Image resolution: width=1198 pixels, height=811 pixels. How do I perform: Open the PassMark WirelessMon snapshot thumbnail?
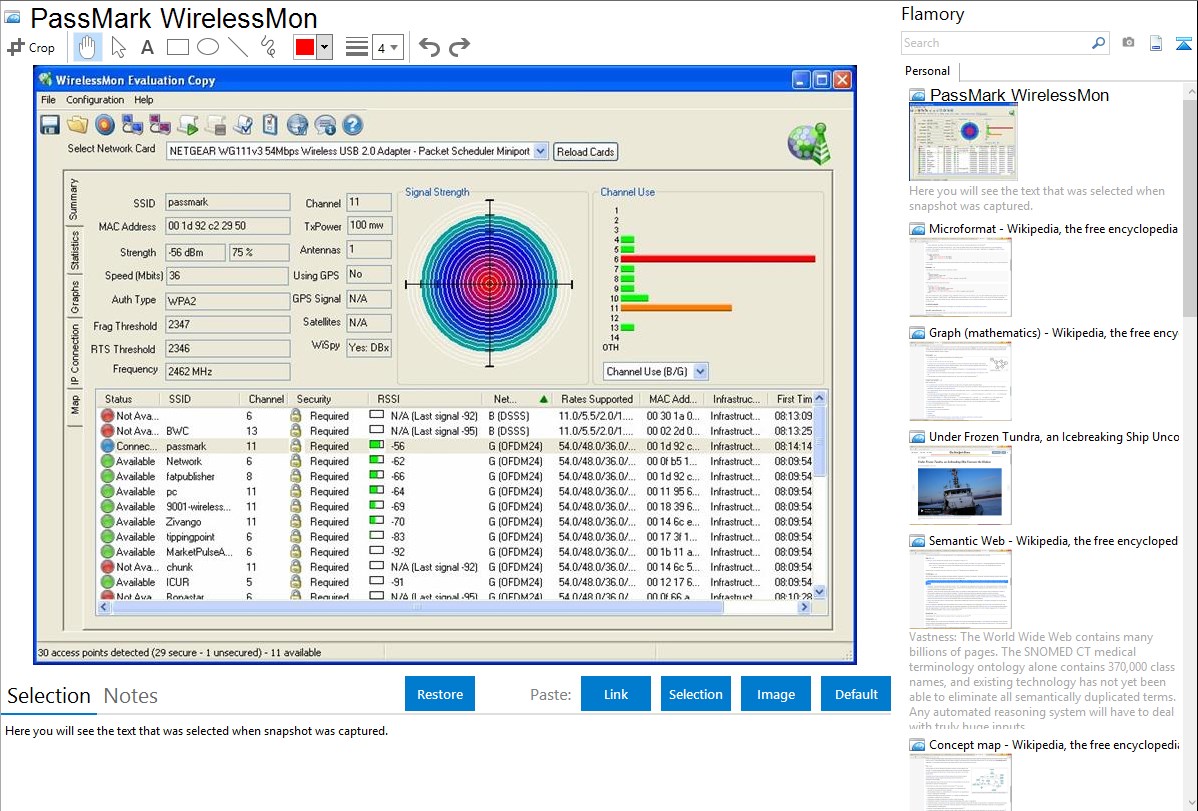(963, 142)
